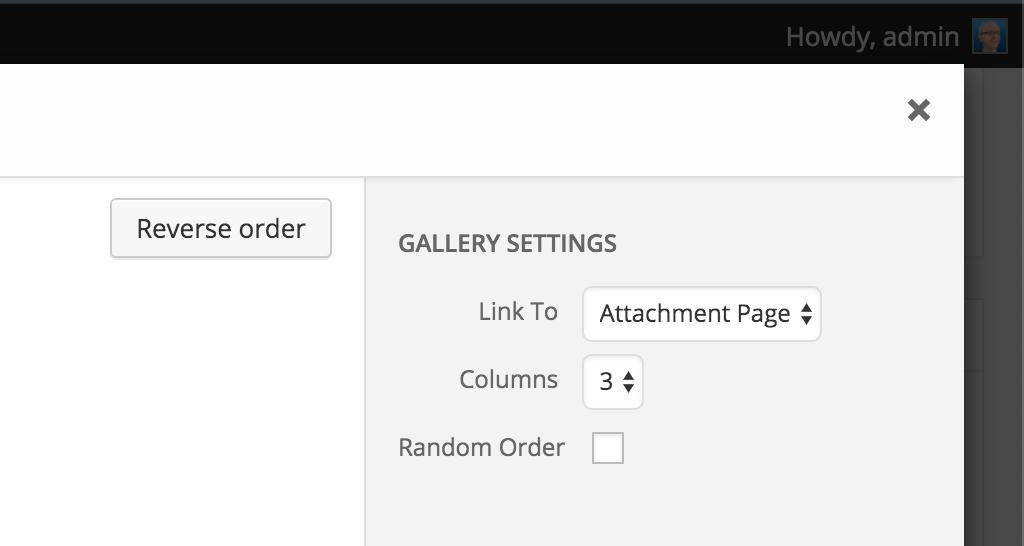Click the dark admin toolbar left of Howdy
The height and width of the screenshot is (546, 1024).
click(392, 36)
